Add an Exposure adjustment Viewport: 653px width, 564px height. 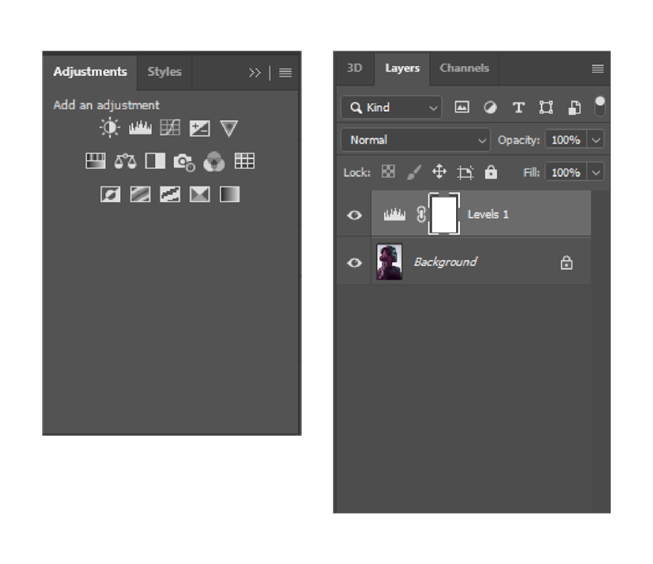coord(200,128)
